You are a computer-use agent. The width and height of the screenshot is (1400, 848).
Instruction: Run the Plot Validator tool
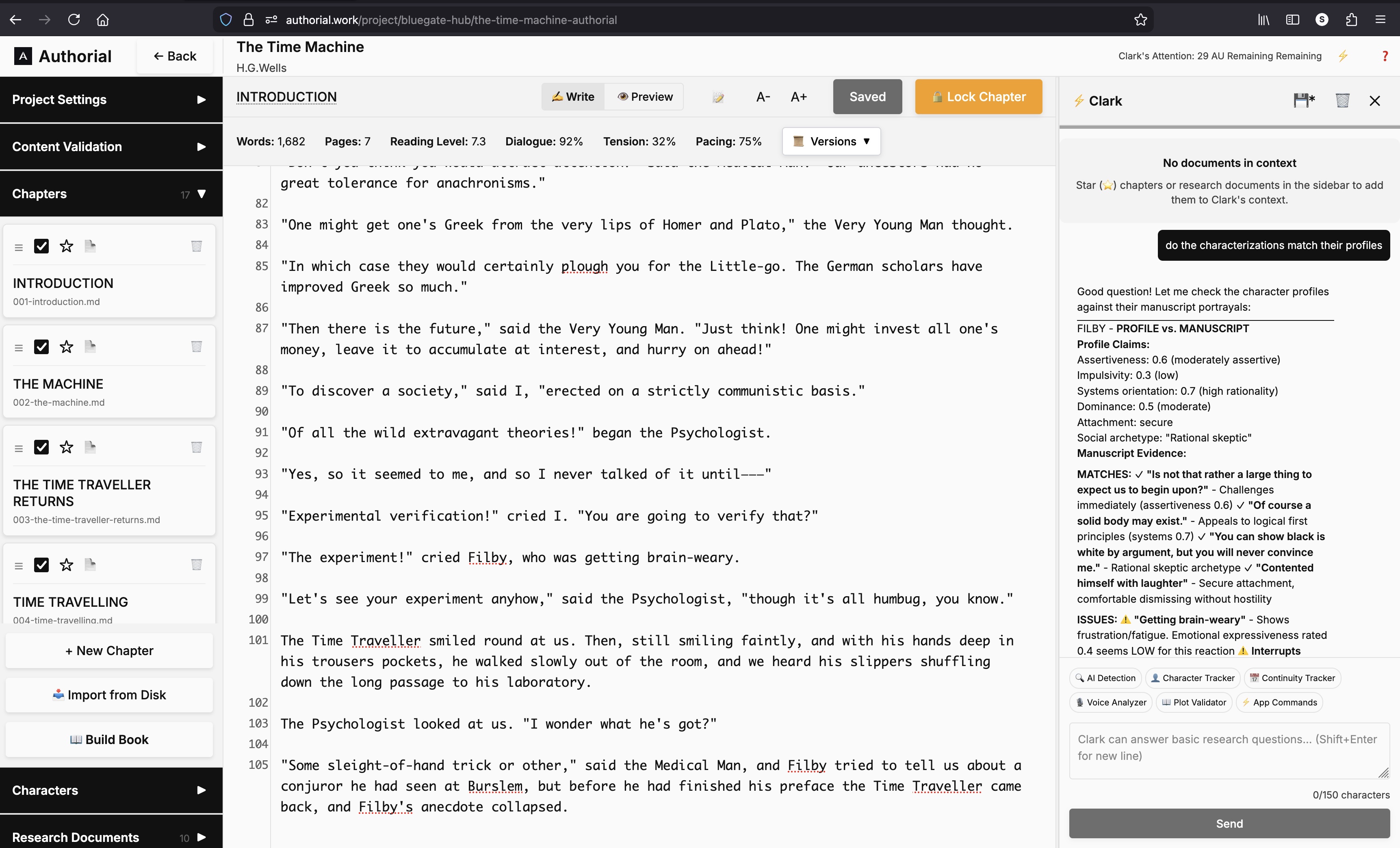pos(1193,702)
